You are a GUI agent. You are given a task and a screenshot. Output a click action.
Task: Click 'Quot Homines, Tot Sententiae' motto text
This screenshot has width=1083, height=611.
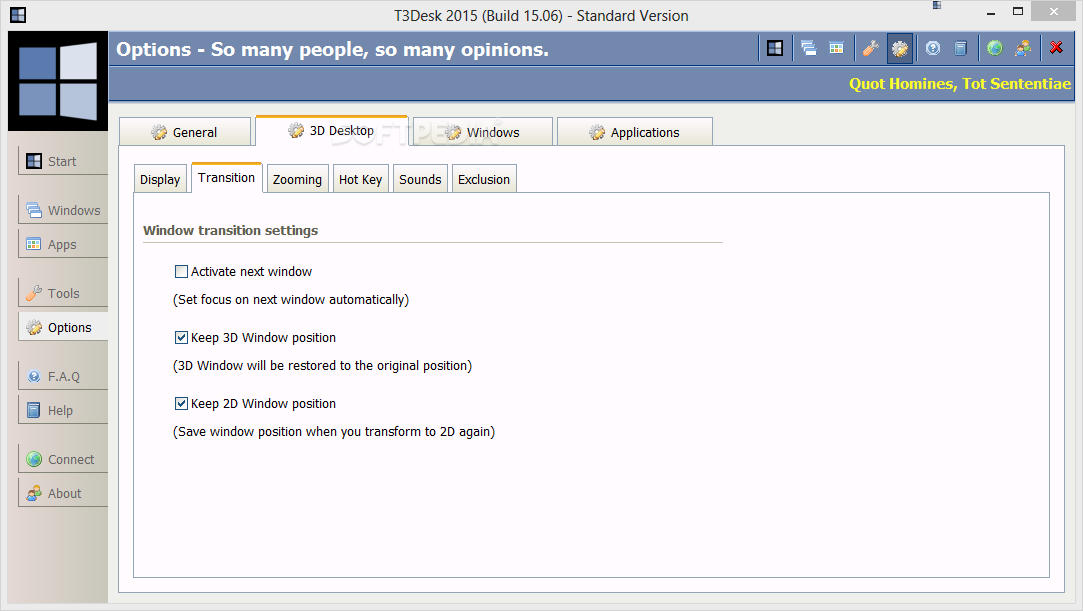click(x=959, y=84)
